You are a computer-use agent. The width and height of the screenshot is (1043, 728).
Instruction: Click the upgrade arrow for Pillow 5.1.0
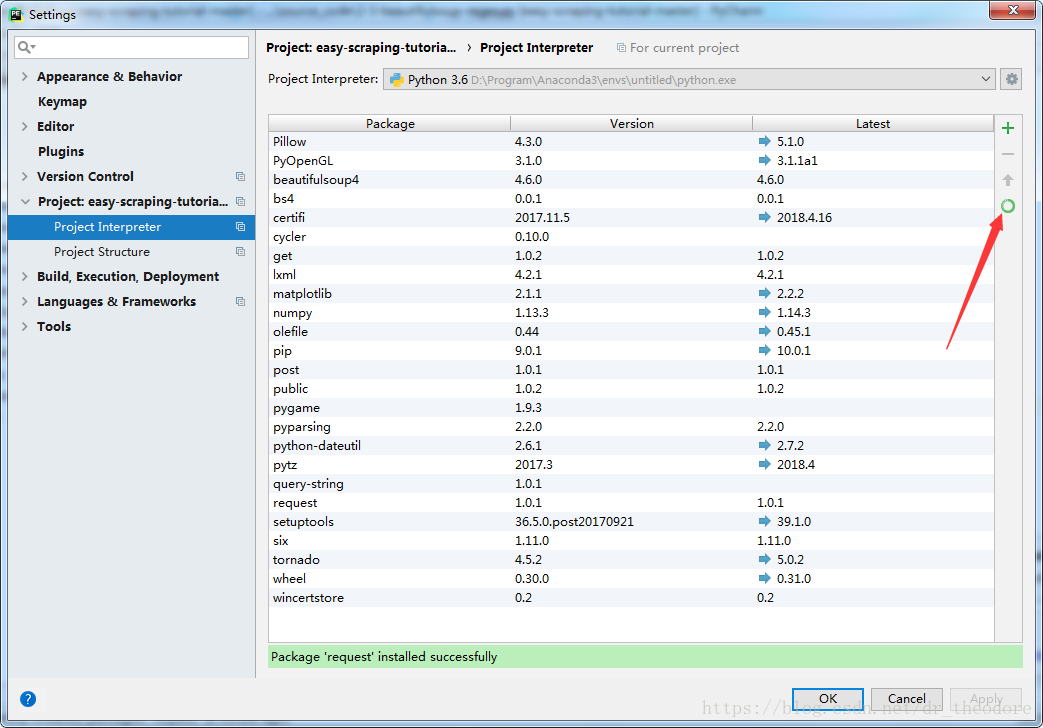pyautogui.click(x=764, y=141)
